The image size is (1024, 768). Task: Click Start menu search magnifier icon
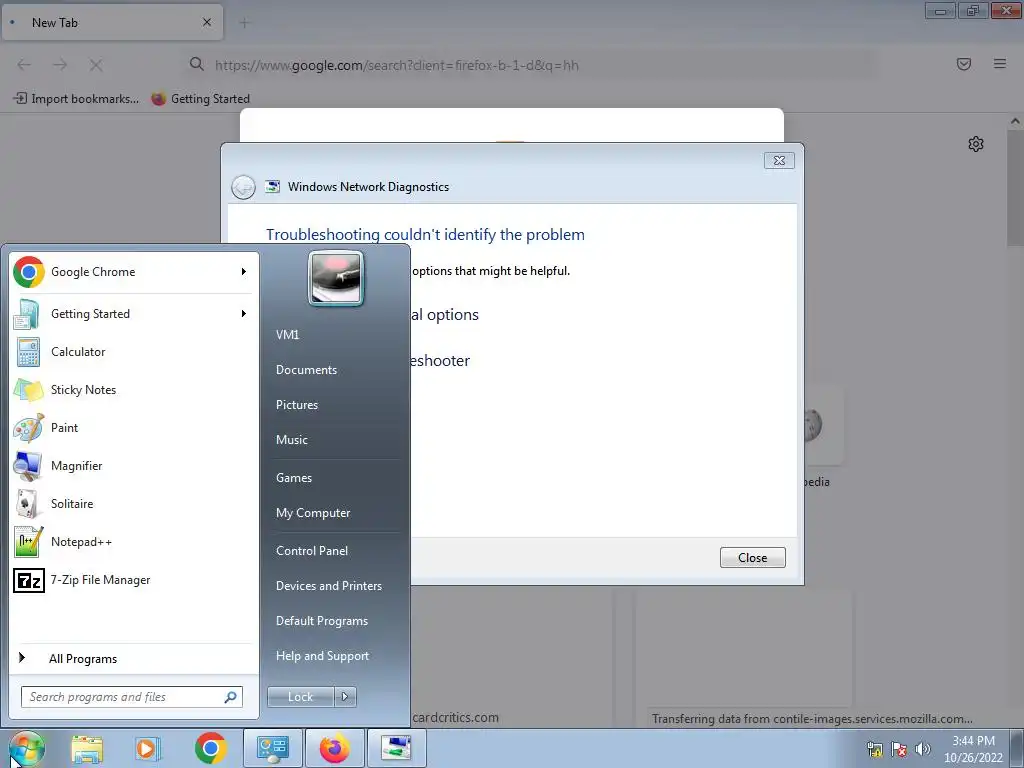click(231, 697)
